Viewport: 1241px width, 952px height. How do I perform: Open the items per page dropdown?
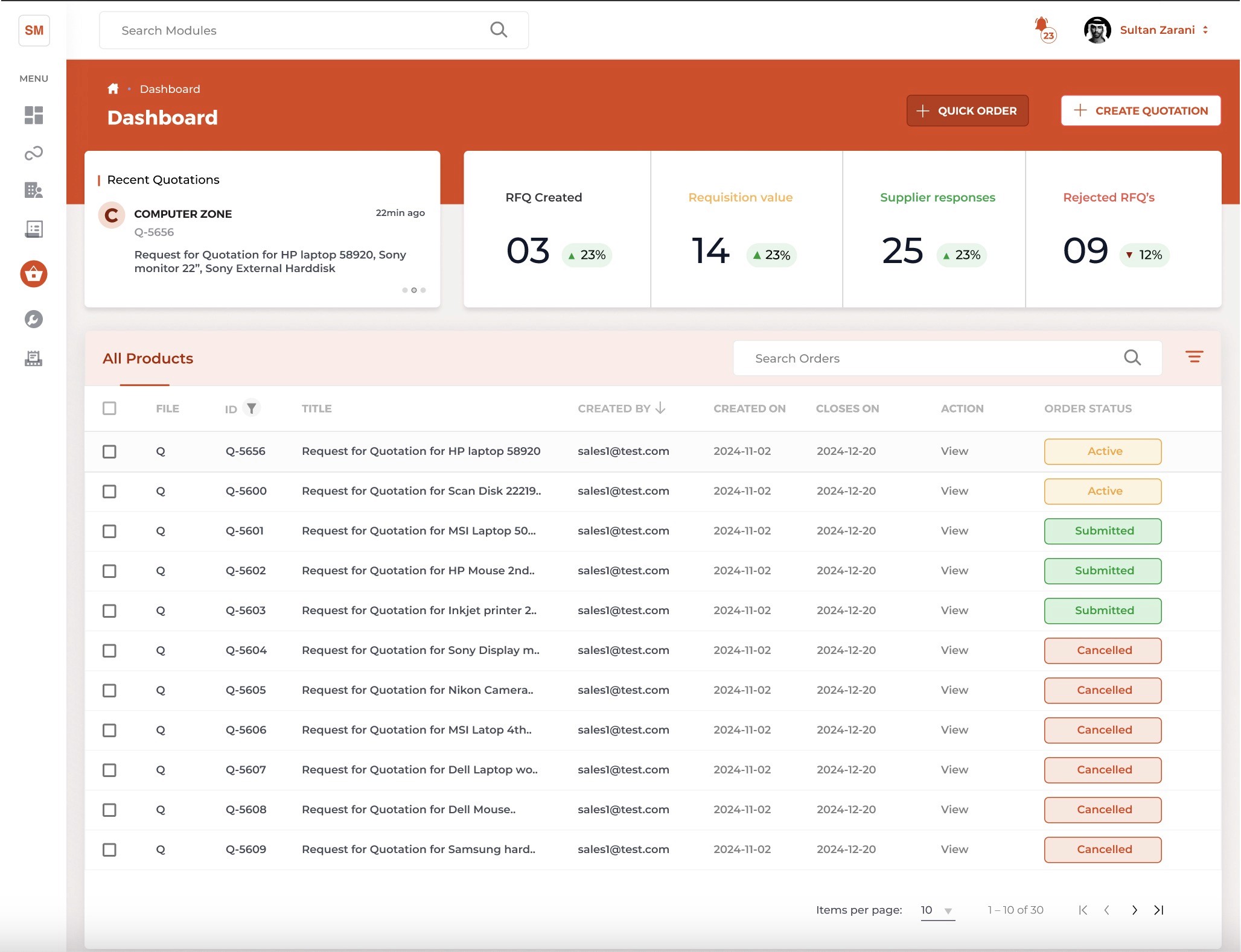[937, 910]
